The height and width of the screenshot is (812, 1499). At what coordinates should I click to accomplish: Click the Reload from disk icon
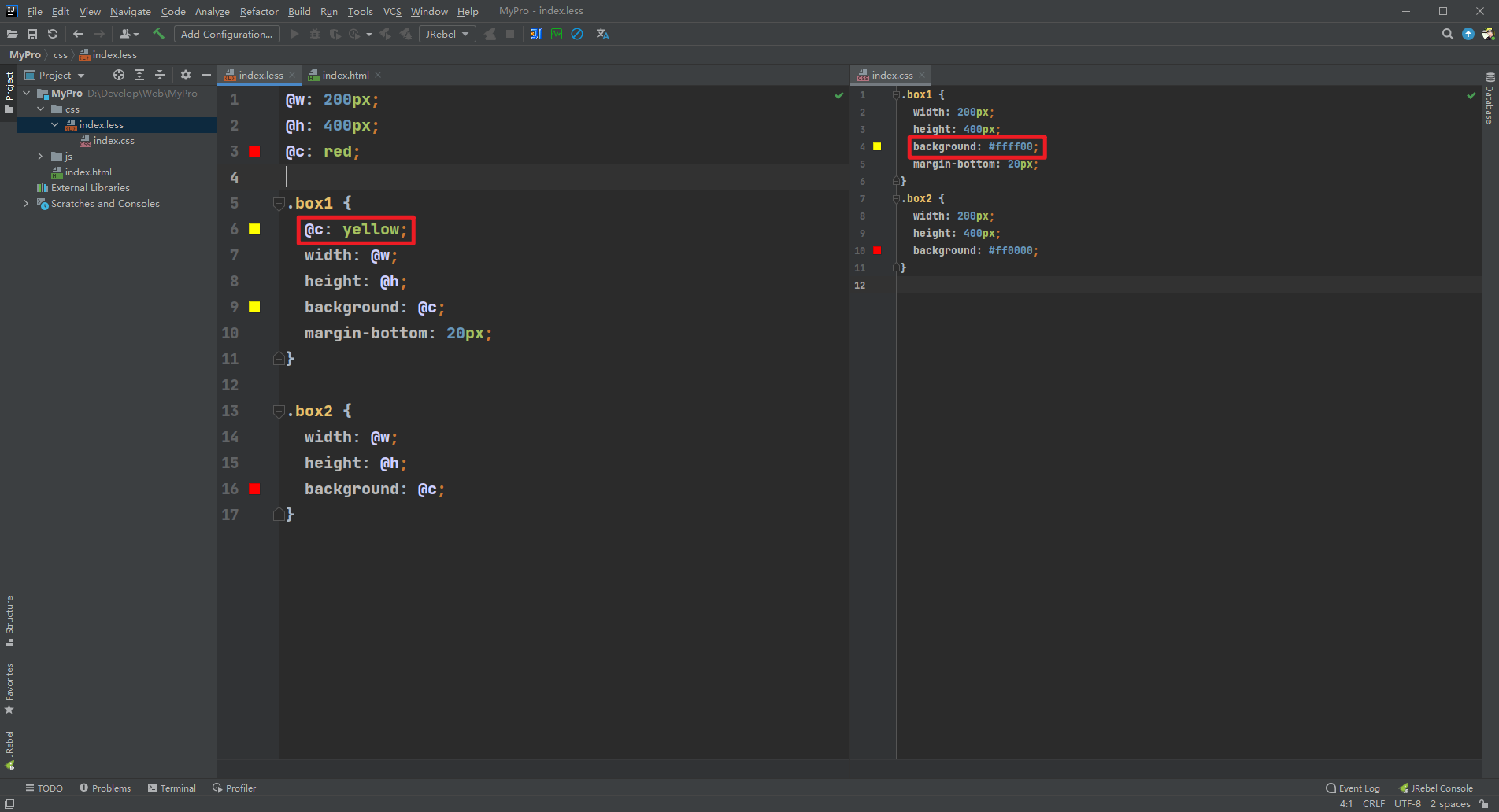53,34
